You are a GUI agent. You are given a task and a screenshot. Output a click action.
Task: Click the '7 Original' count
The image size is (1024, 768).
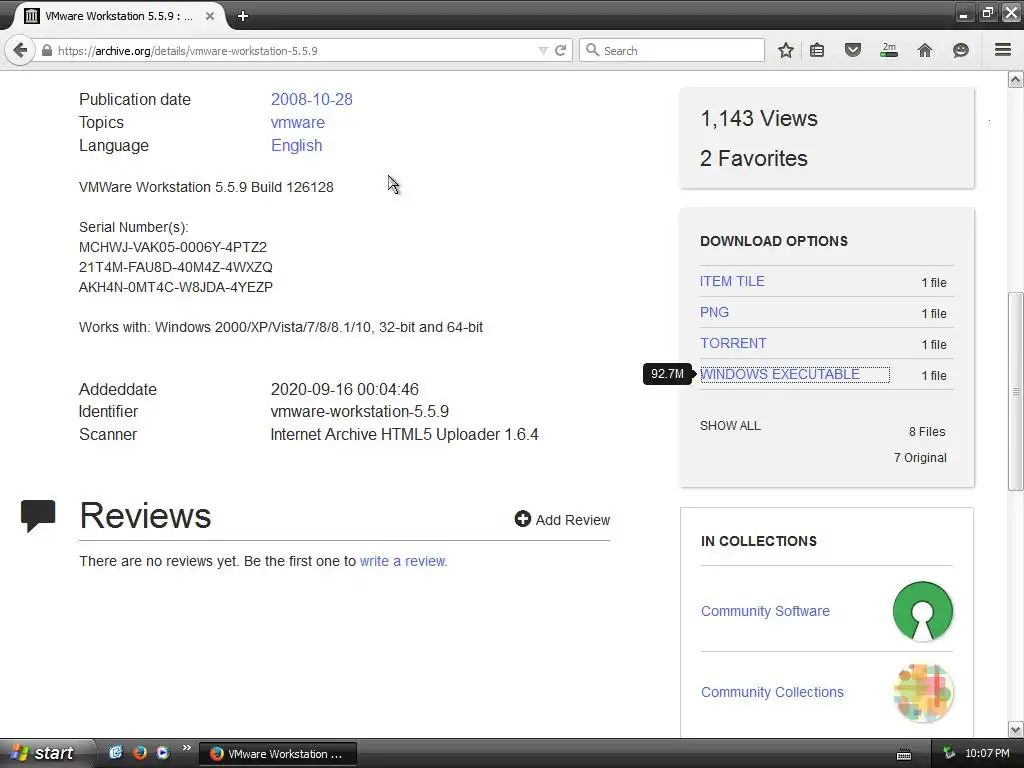coord(920,458)
